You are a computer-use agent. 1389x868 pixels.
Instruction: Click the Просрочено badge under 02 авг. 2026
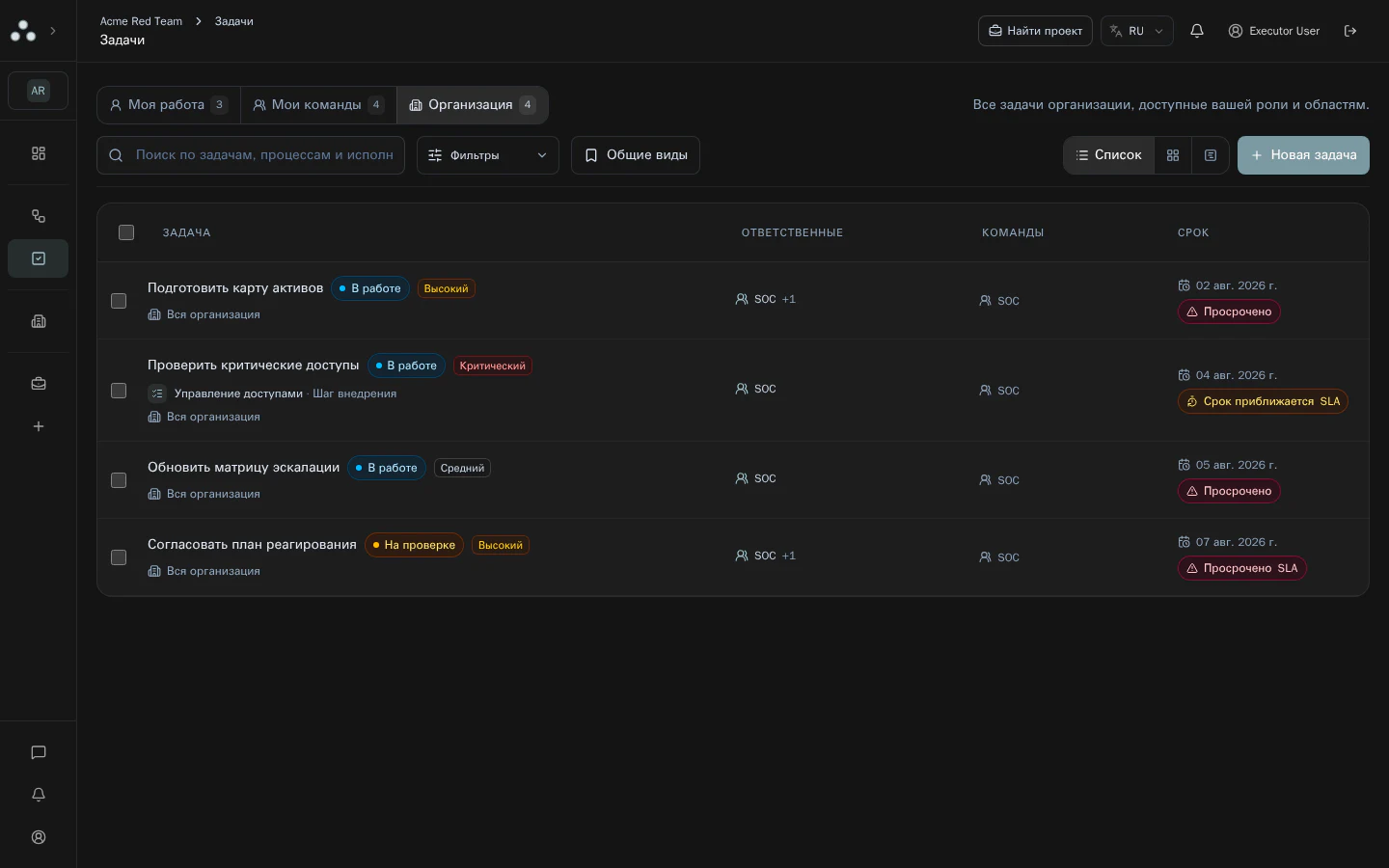click(x=1229, y=312)
